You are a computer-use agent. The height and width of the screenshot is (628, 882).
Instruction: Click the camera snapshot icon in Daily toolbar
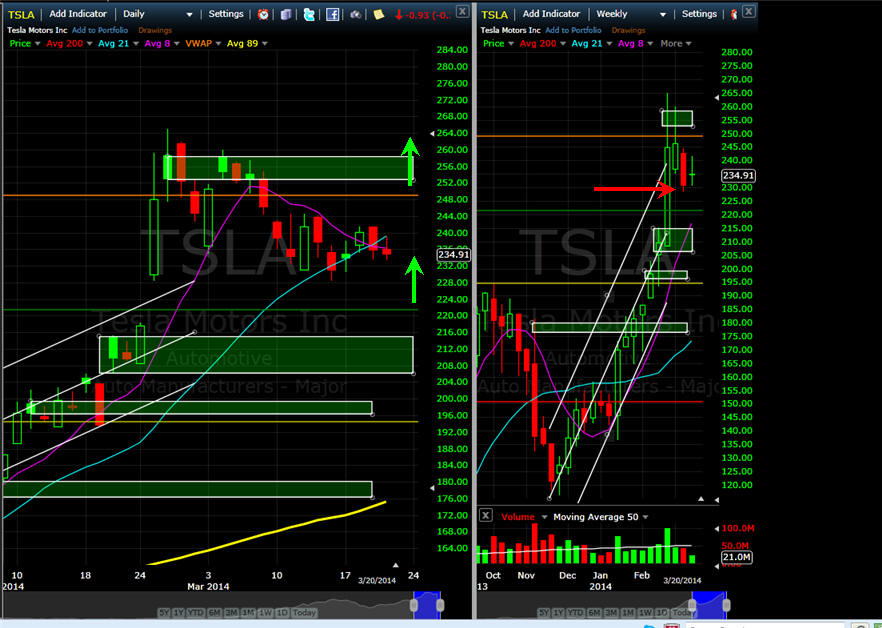(356, 14)
